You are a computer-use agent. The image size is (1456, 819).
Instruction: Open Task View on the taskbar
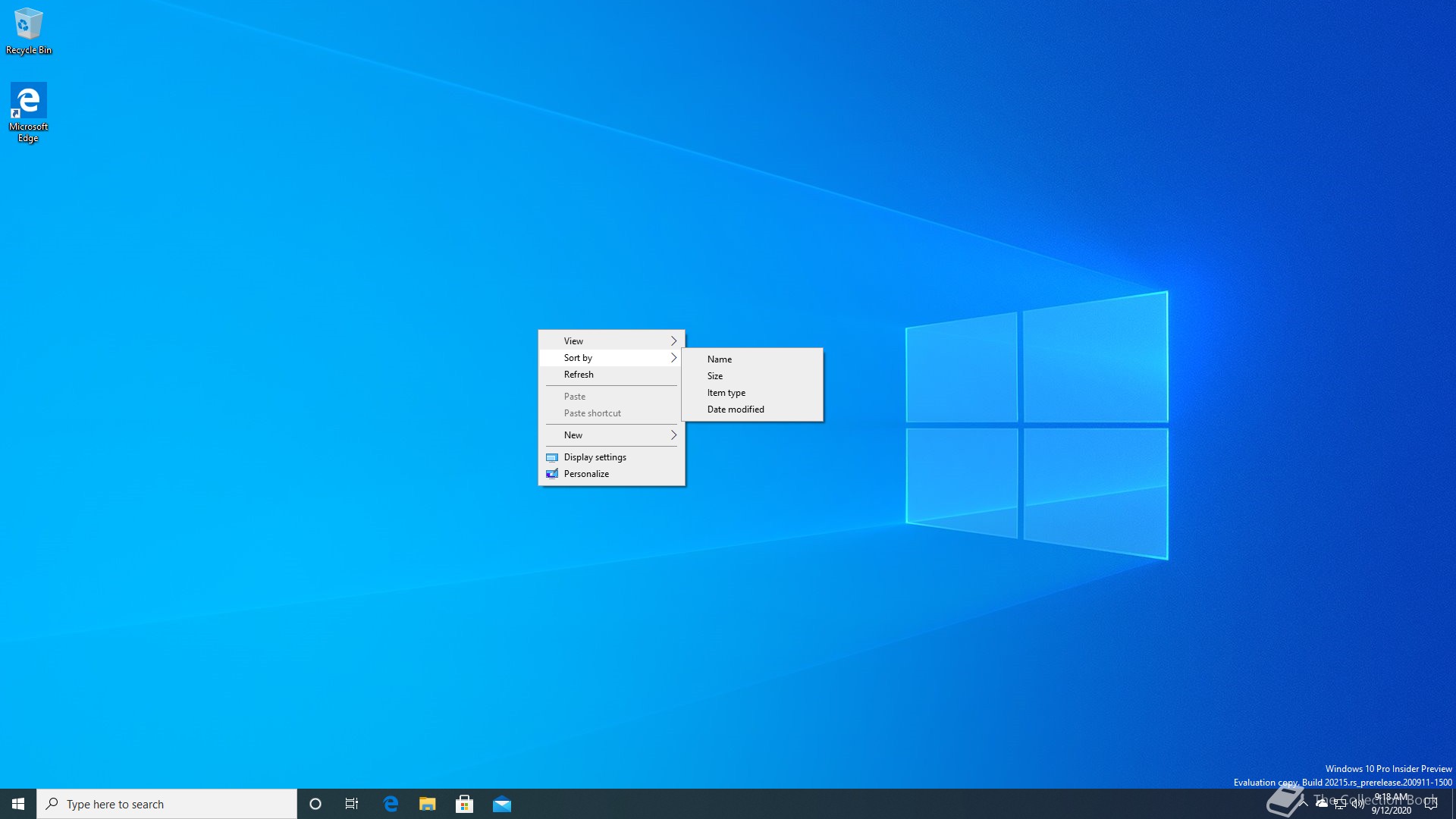352,804
